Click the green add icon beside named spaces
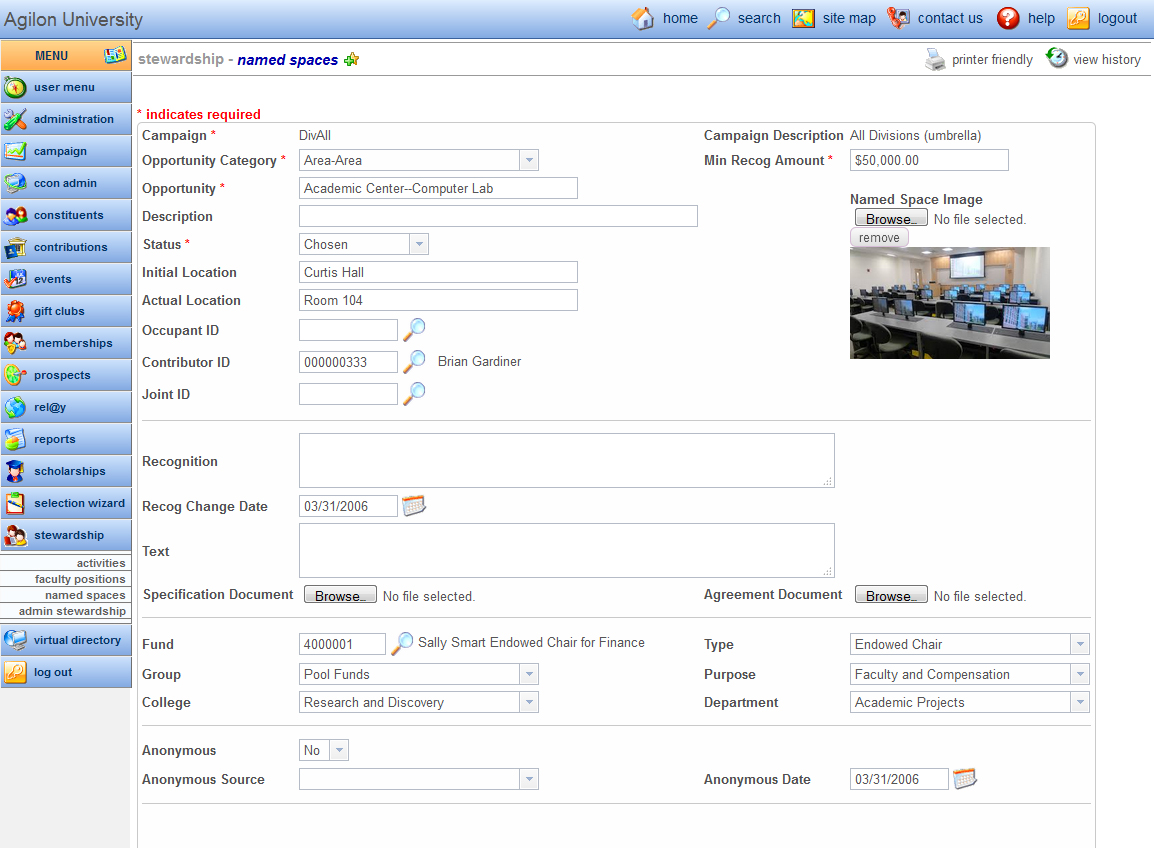Viewport: 1154px width, 848px height. (351, 59)
